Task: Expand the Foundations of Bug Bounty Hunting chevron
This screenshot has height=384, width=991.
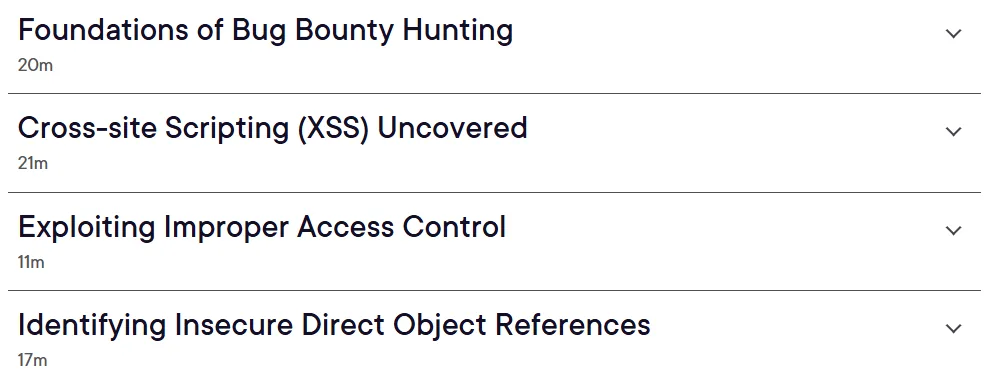Action: point(953,33)
